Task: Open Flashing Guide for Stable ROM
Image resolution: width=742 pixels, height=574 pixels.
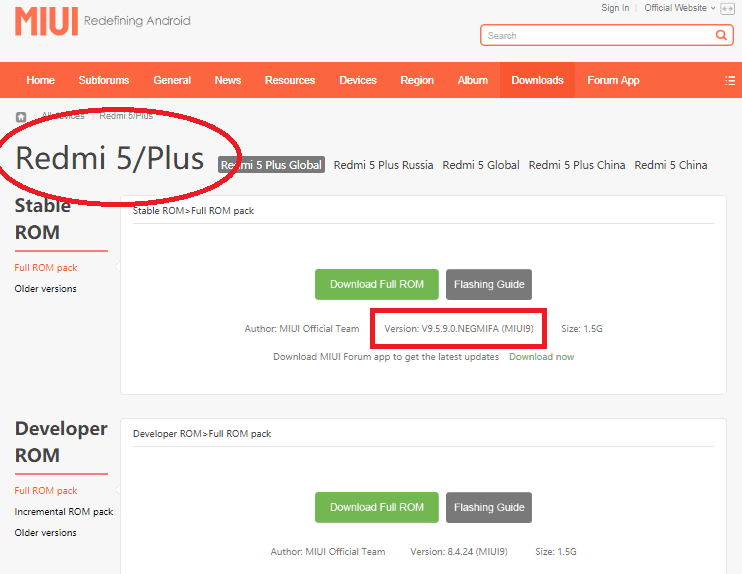Action: click(x=489, y=284)
